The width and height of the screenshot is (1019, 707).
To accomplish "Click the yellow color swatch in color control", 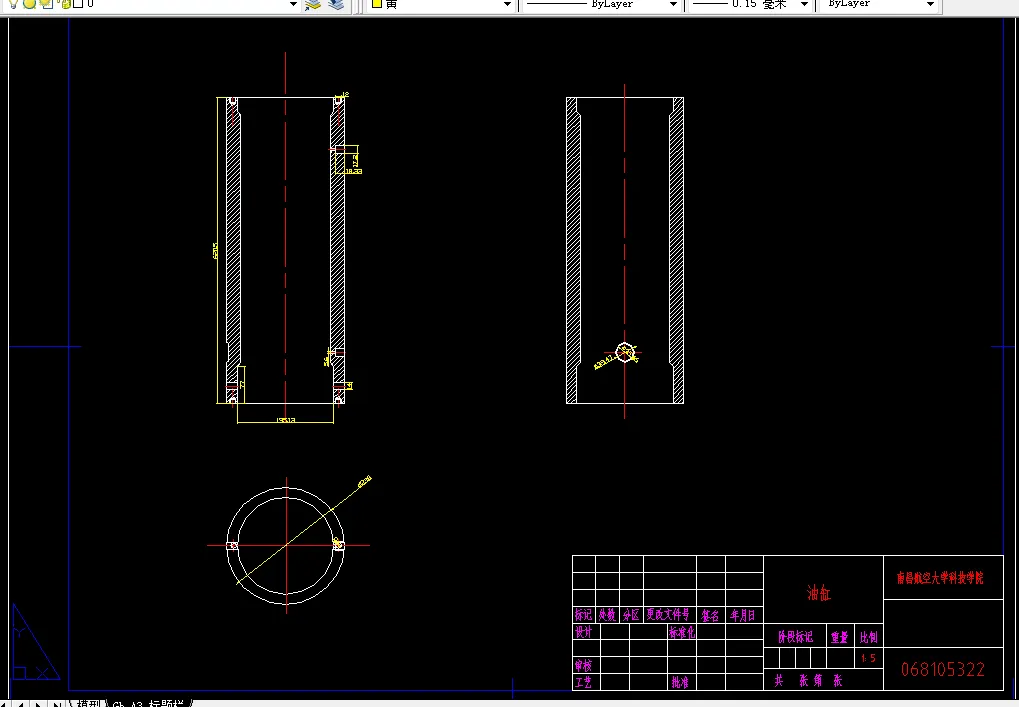I will (376, 3).
